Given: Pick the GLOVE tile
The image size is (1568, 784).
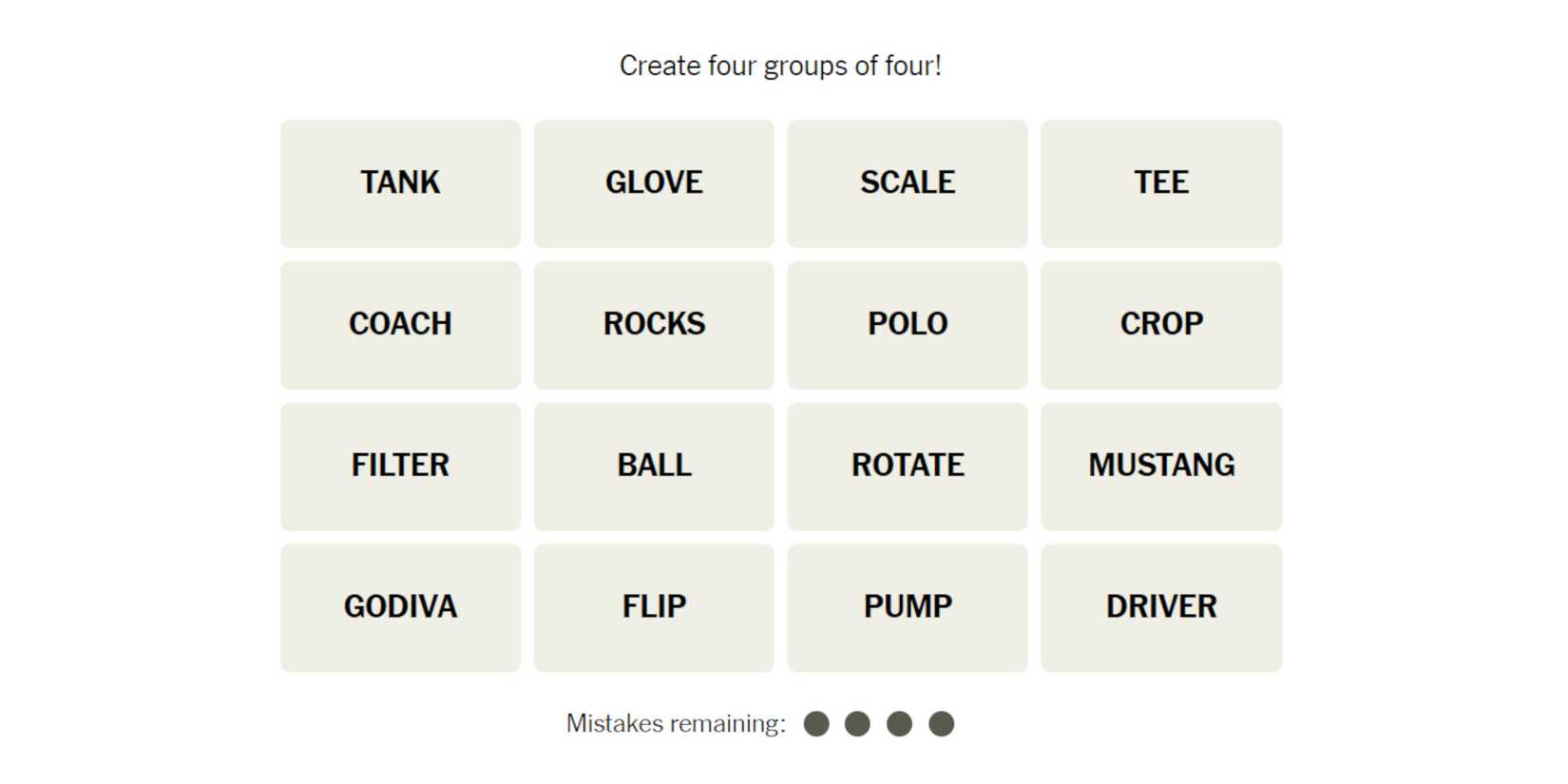Looking at the screenshot, I should click(x=654, y=183).
